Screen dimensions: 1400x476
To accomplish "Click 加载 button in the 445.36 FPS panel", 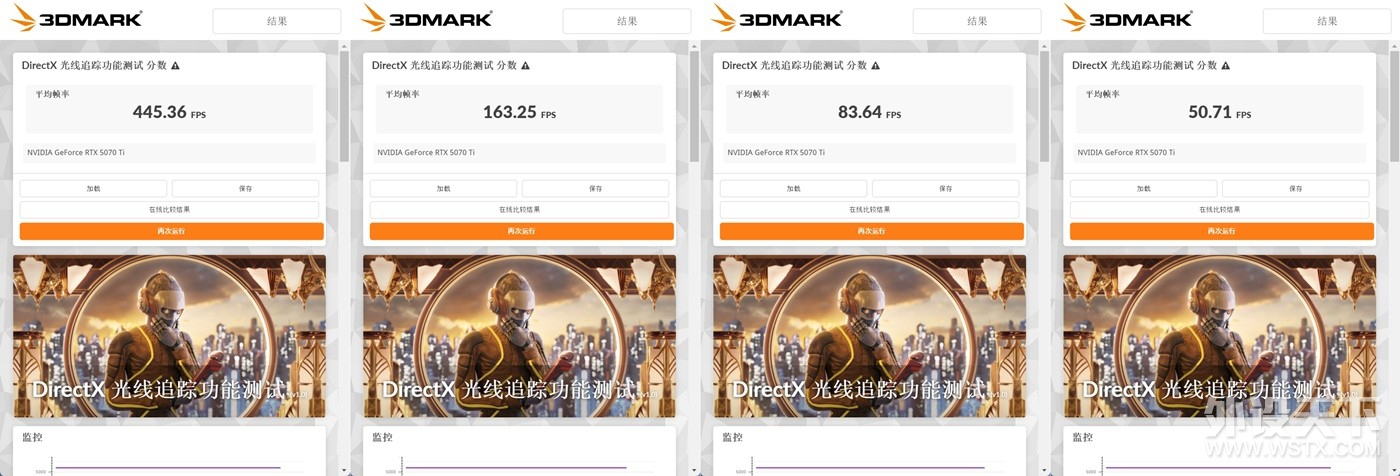I will click(93, 188).
